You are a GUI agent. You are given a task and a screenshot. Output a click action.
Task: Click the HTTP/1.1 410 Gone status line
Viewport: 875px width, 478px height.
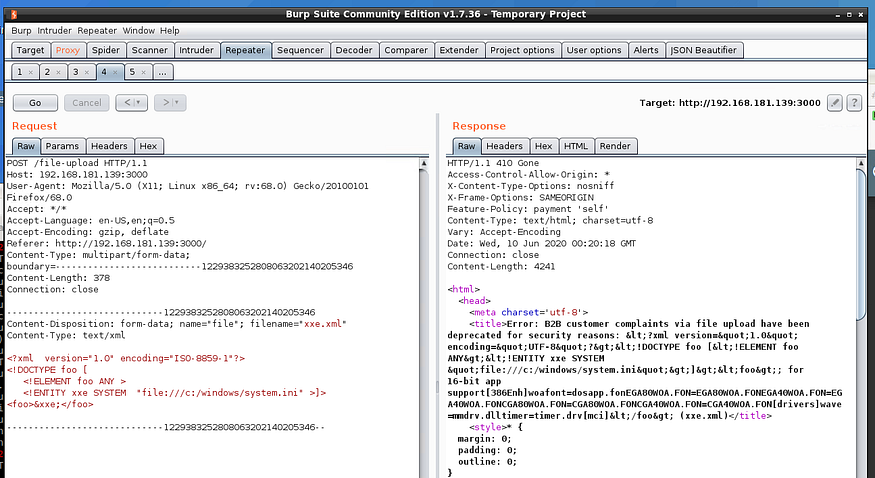pos(493,163)
